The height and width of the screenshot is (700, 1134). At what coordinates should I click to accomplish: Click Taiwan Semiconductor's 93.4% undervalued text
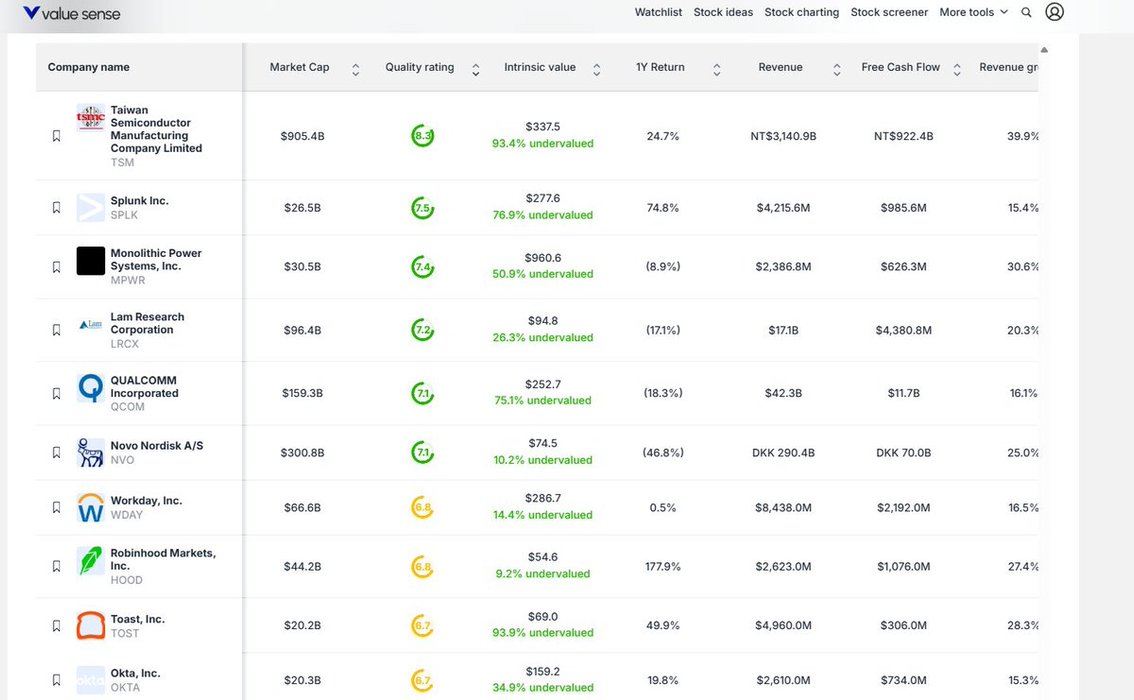[x=543, y=143]
